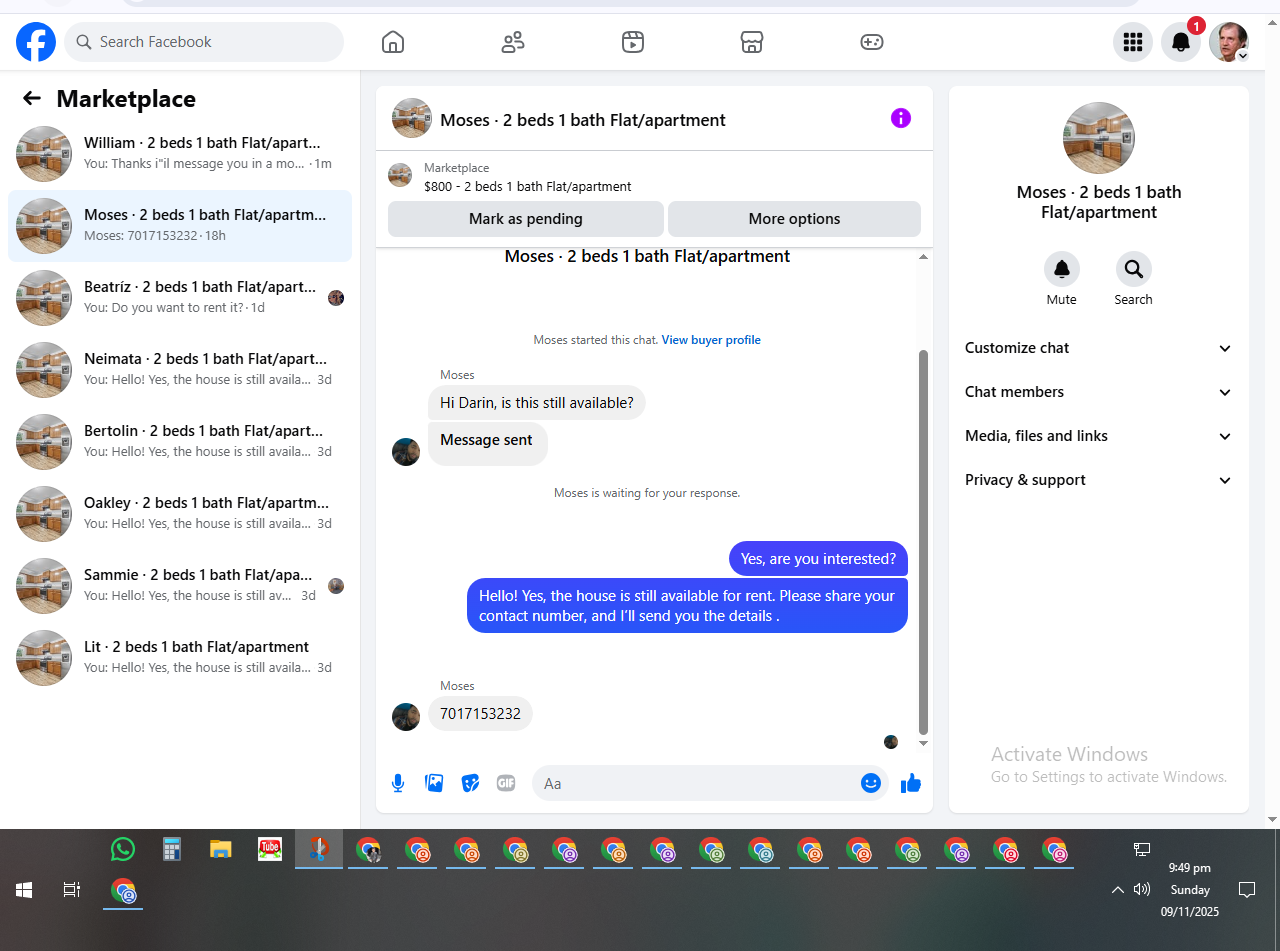The width and height of the screenshot is (1280, 951).
Task: Open the Windows notification center icon
Action: [x=1247, y=889]
